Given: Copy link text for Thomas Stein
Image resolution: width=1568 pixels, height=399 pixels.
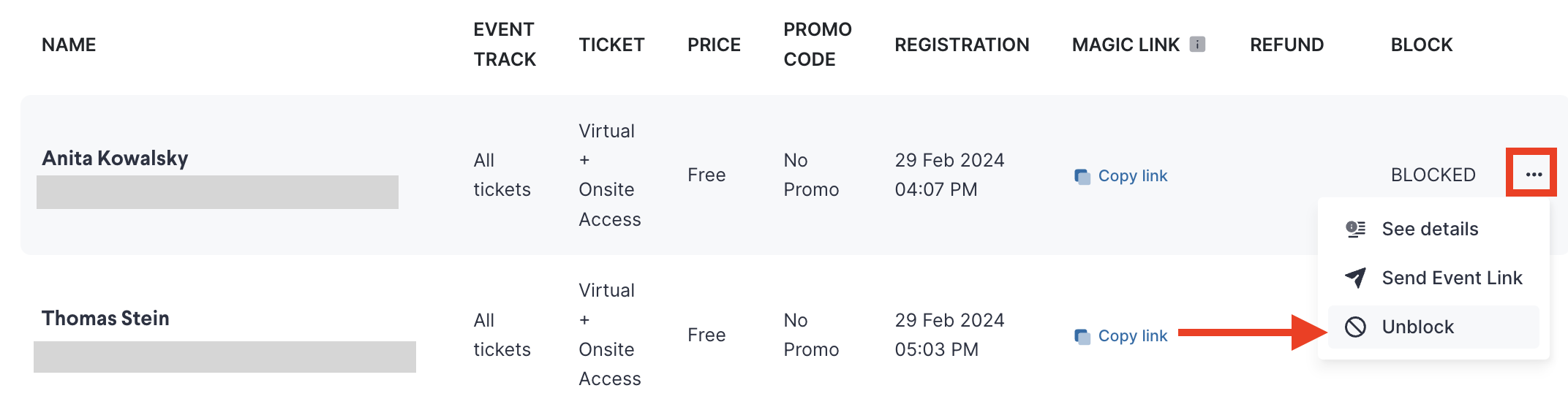Looking at the screenshot, I should 1132,336.
